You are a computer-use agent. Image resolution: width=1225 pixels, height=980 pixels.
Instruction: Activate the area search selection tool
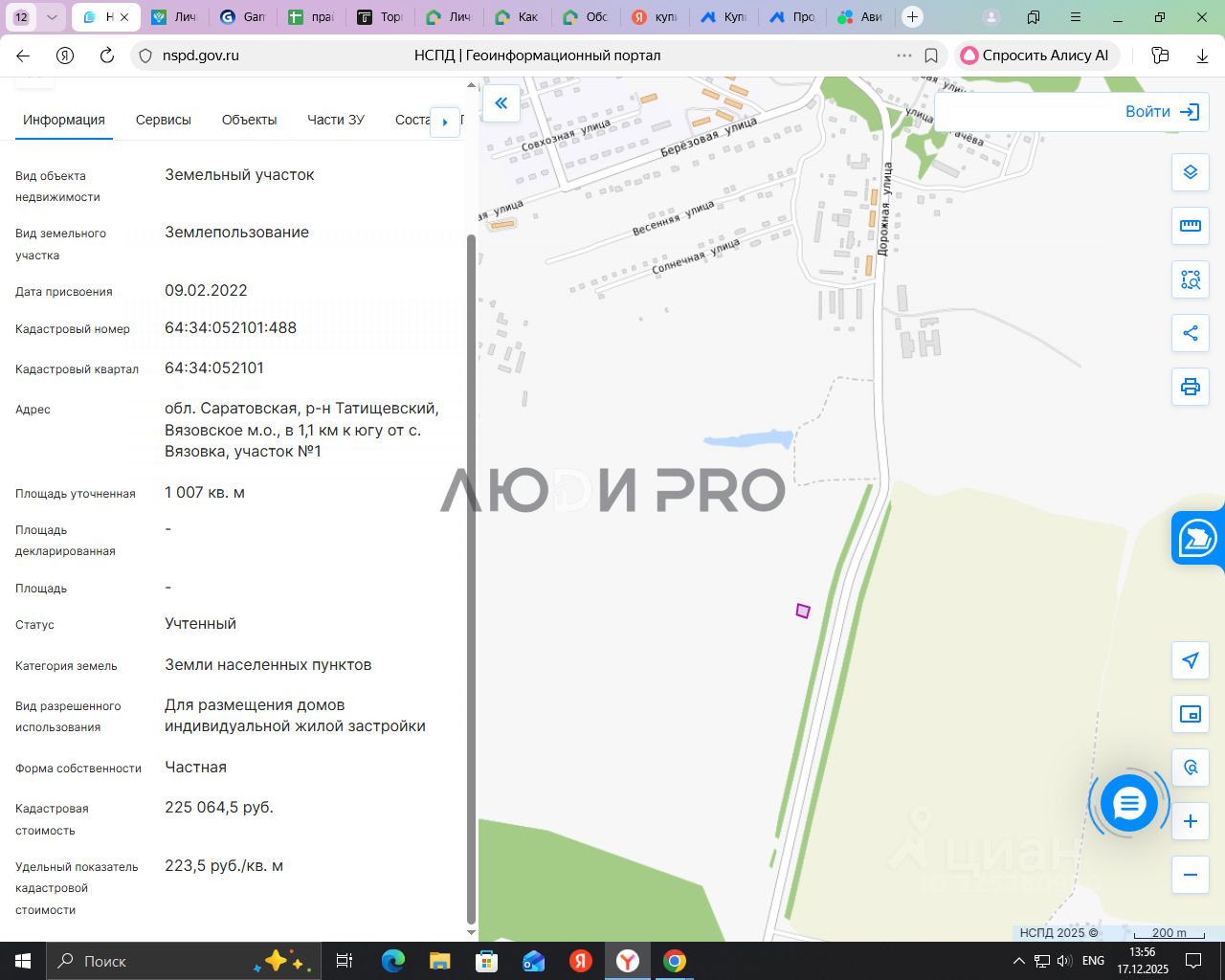pyautogui.click(x=1190, y=279)
